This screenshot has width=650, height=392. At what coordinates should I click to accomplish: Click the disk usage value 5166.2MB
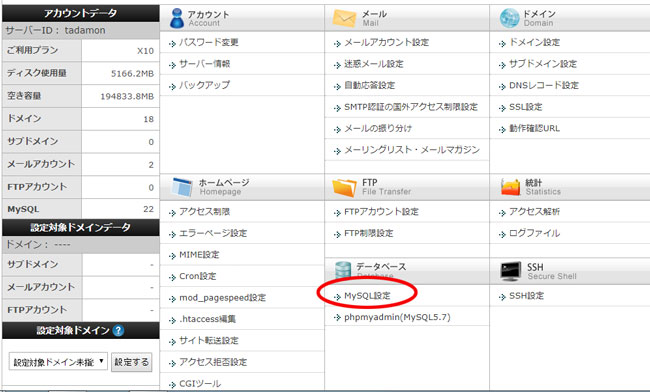(x=132, y=74)
